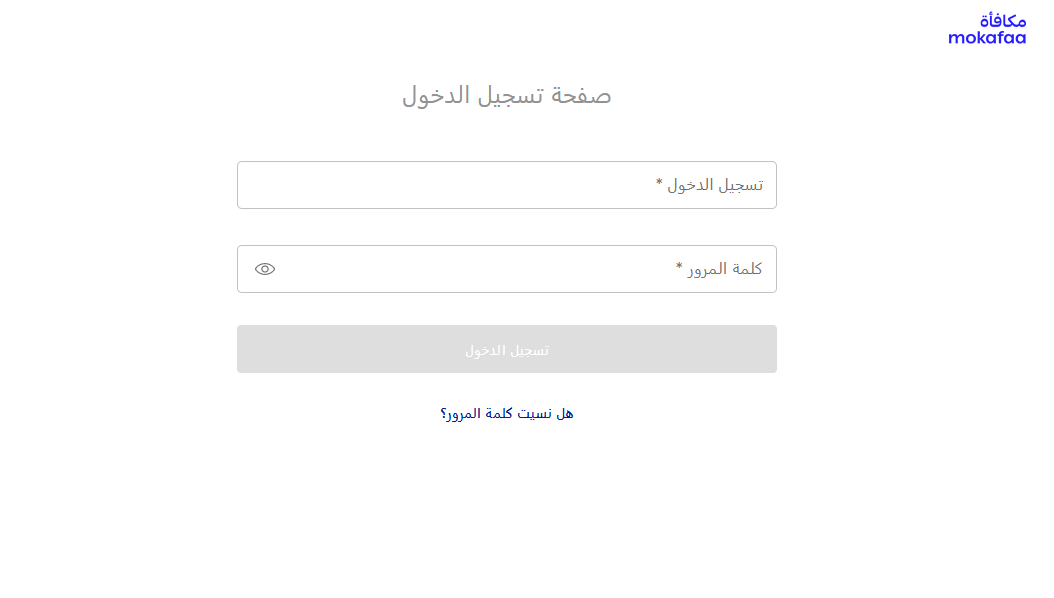Click the Mokafaa logo

[x=987, y=29]
